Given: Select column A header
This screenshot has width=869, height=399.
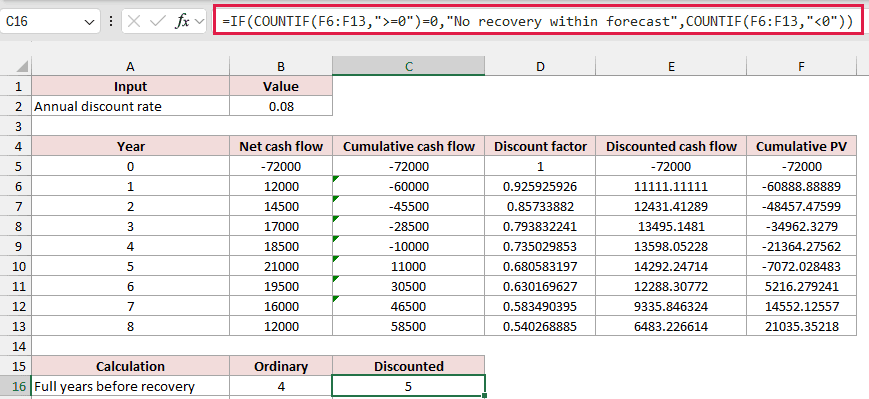Looking at the screenshot, I should (130, 66).
